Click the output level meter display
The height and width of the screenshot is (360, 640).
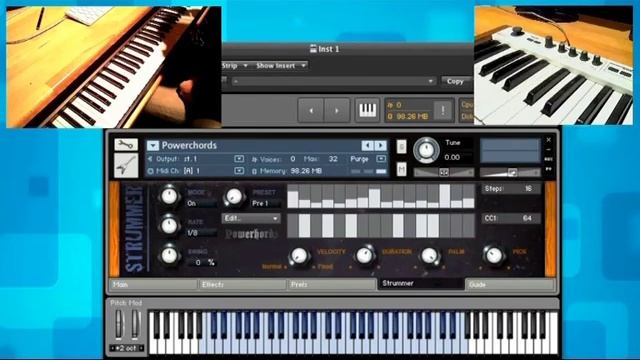tap(510, 151)
